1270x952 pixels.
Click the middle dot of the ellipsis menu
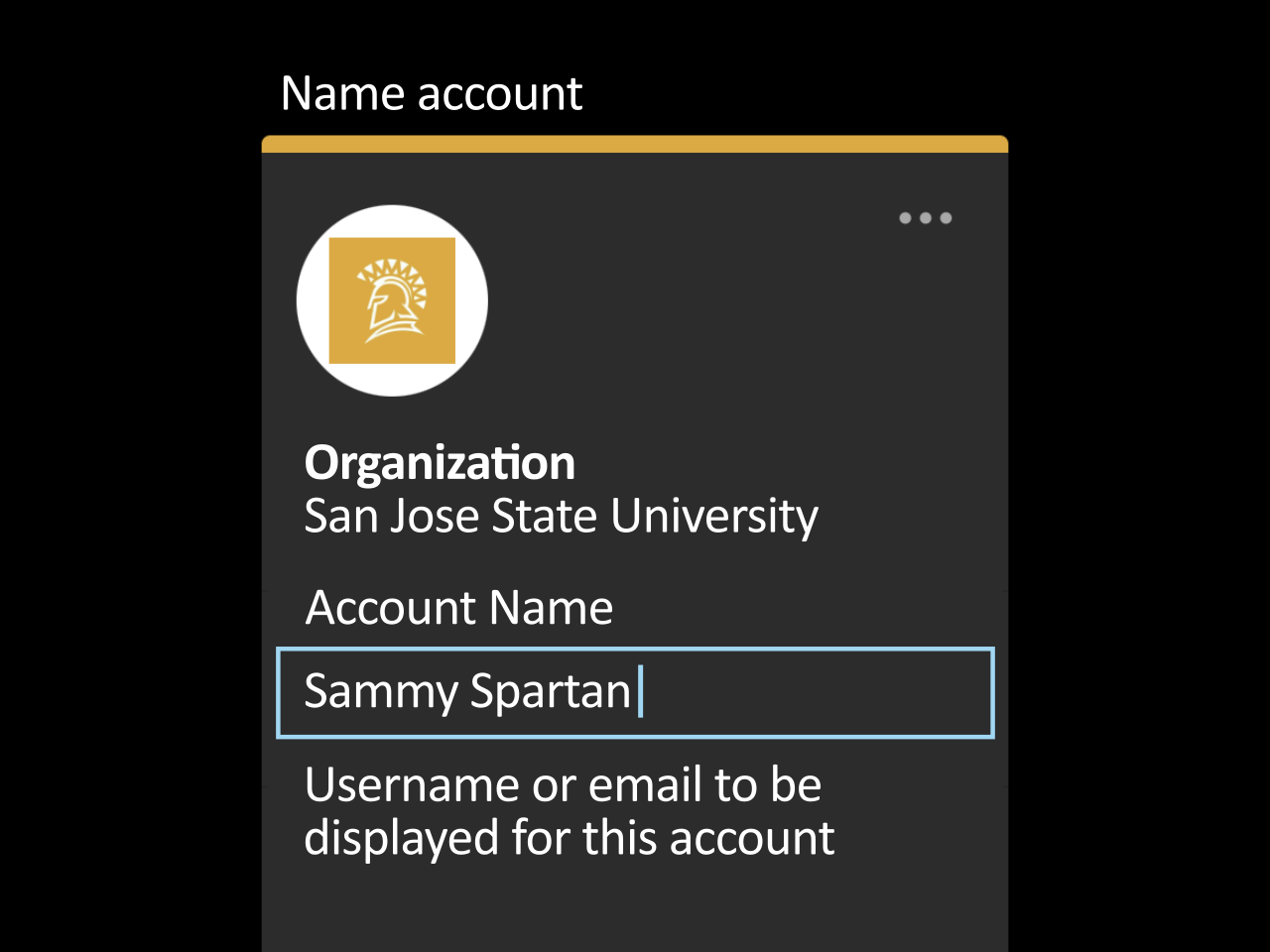click(926, 218)
